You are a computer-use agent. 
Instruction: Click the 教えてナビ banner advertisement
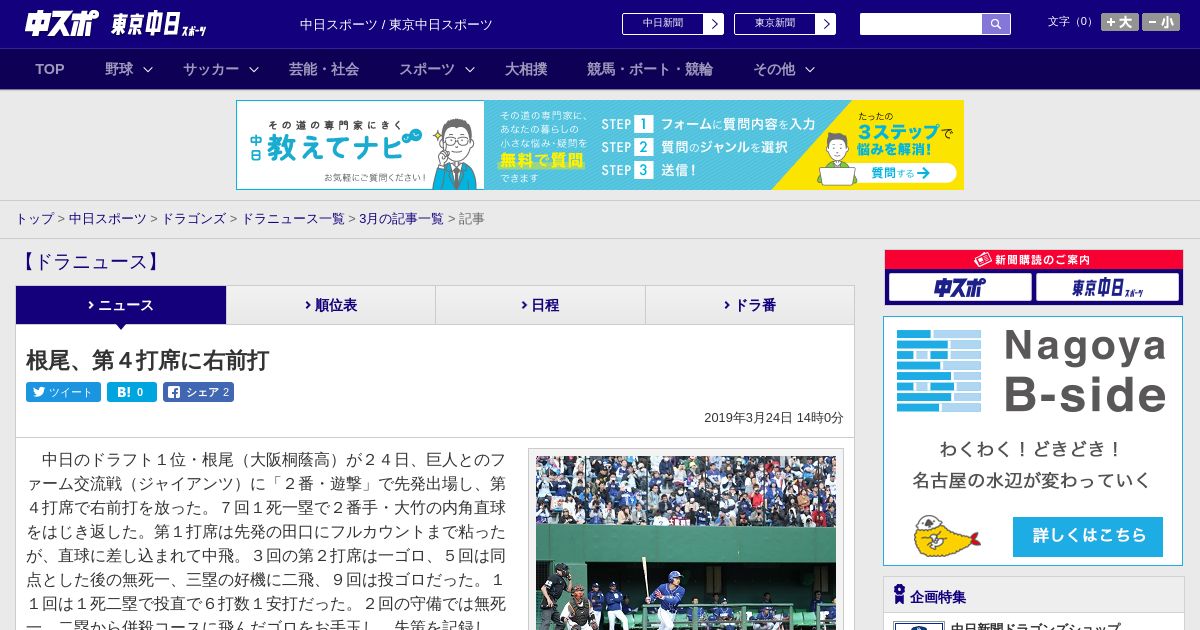[x=600, y=145]
